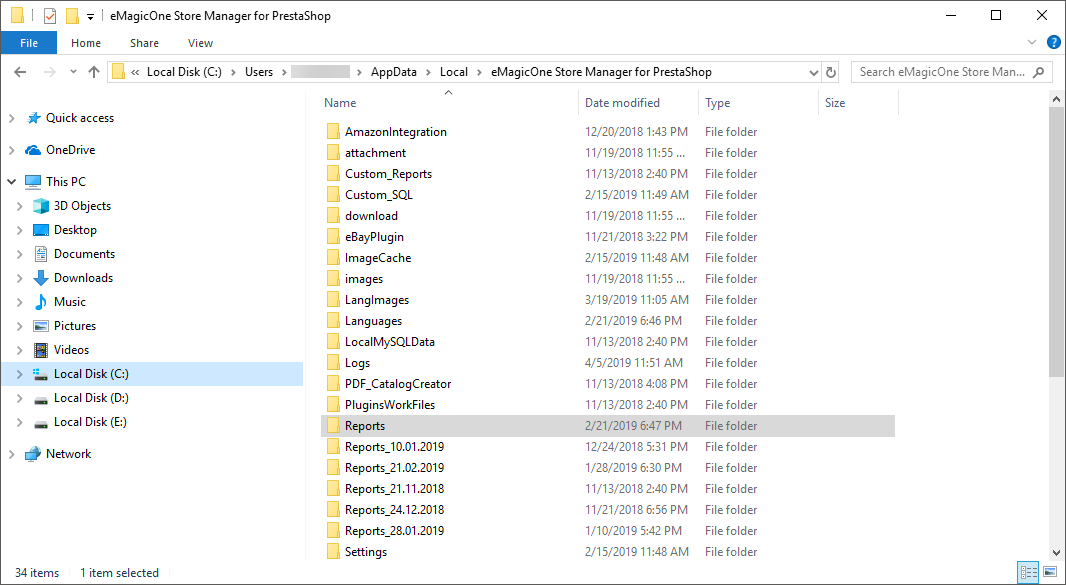Expand the Network tree node
This screenshot has height=585, width=1066.
click(x=12, y=454)
